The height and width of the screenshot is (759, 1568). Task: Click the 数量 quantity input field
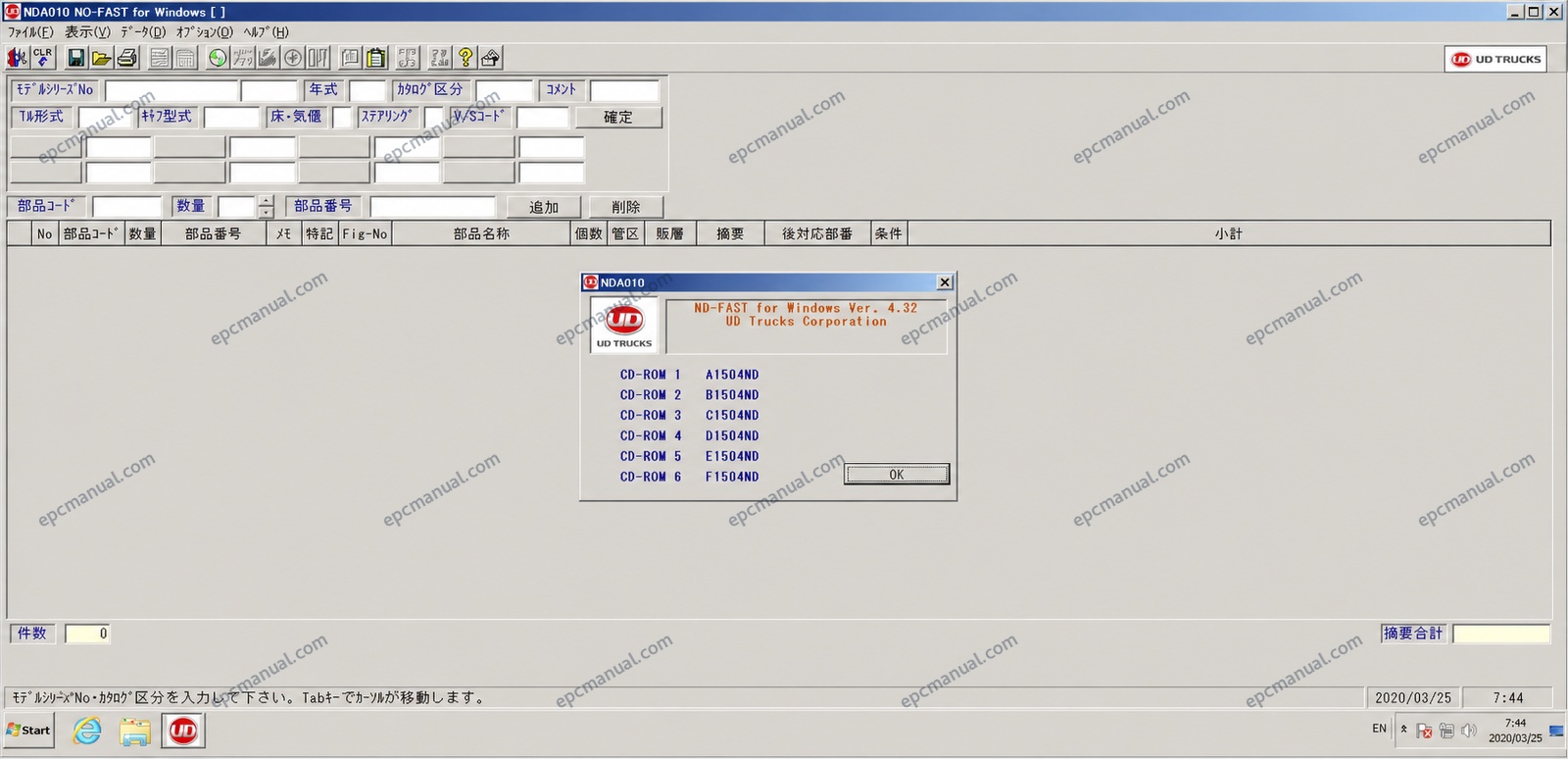(x=237, y=207)
